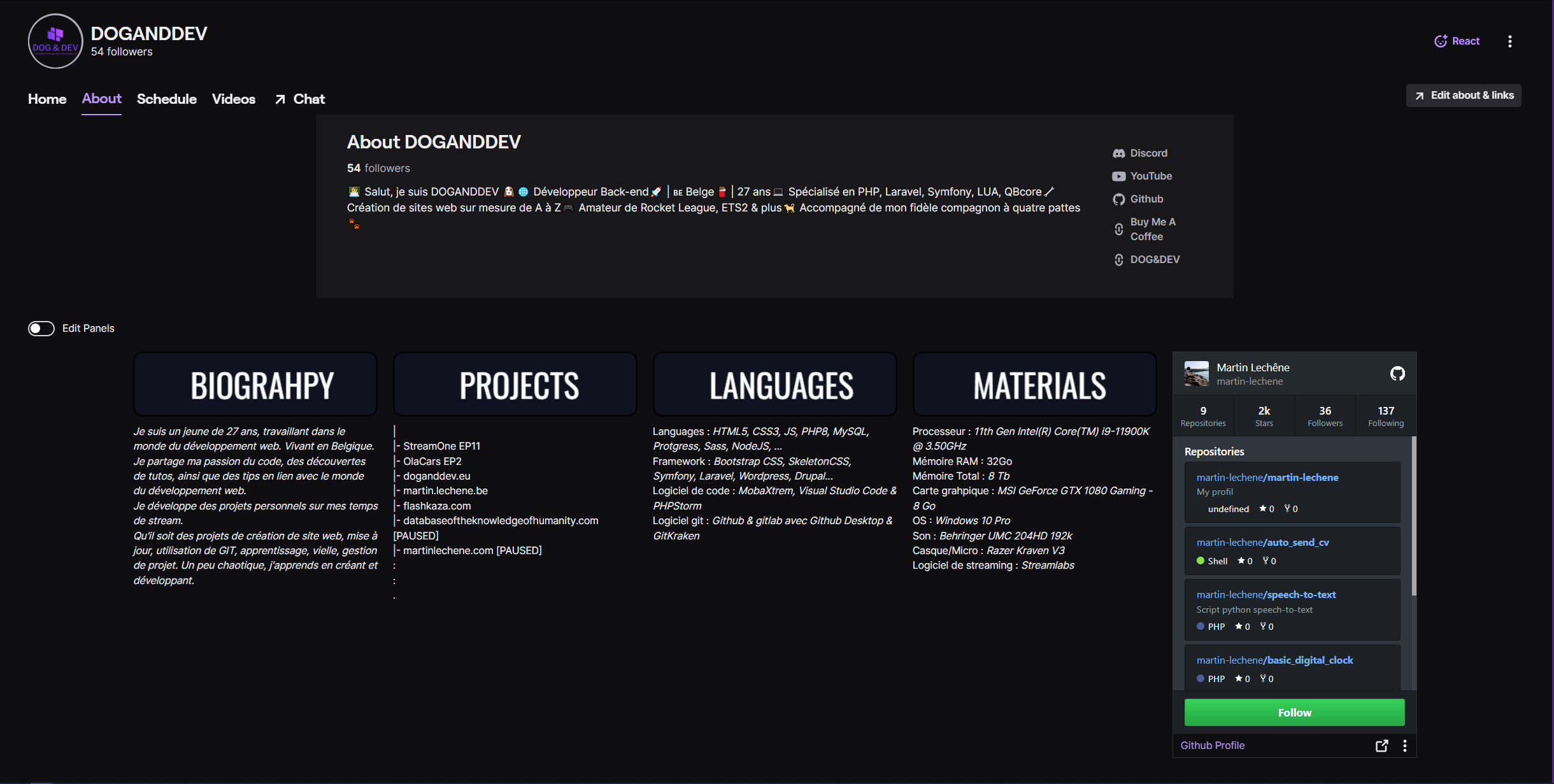
Task: Click Martin Lechêne profile picture
Action: click(1197, 374)
